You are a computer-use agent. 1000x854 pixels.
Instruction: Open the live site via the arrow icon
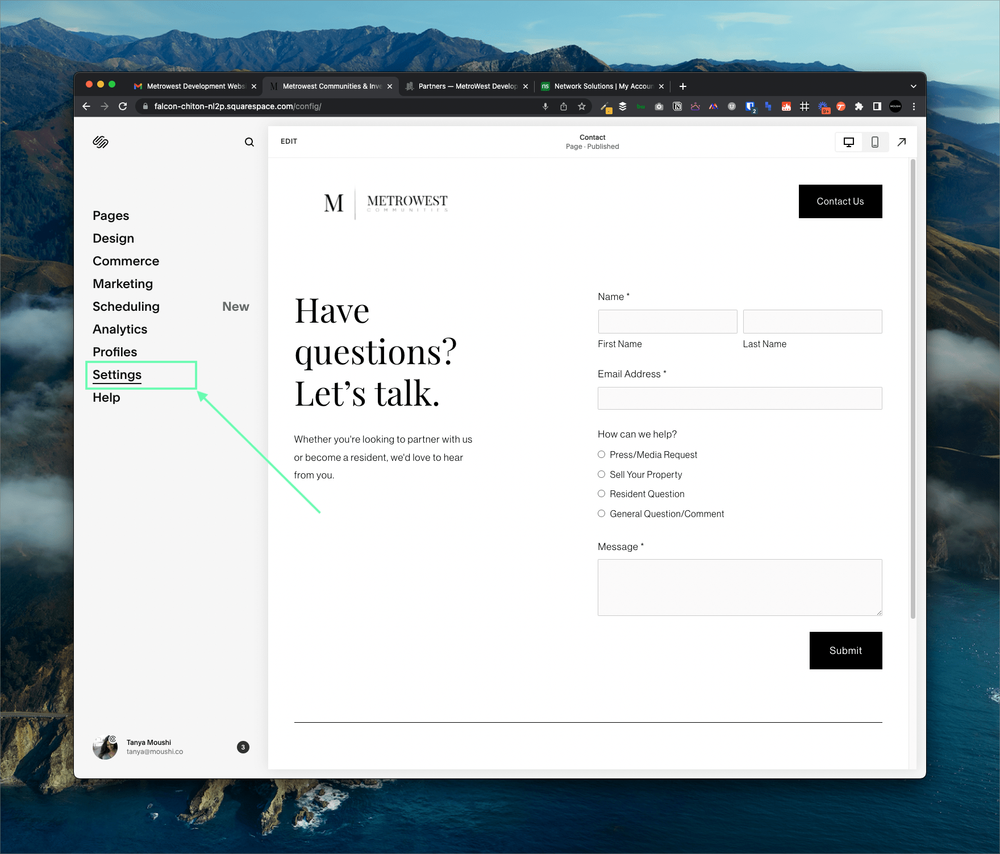tap(902, 142)
